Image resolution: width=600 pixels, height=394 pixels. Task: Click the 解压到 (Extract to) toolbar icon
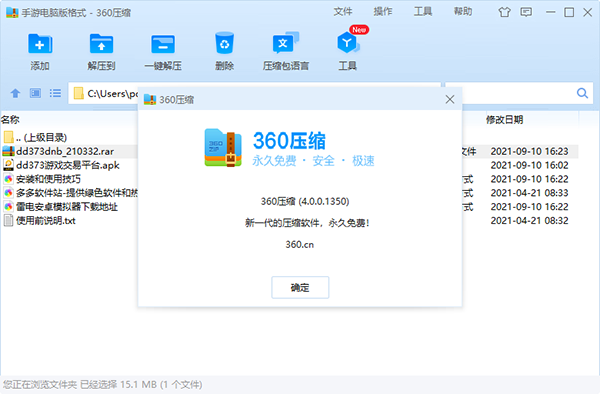[x=101, y=44]
